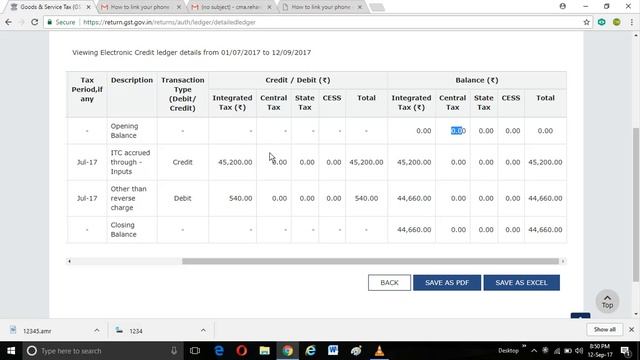640x360 pixels.
Task: Expand options for the 12345.amr download
Action: tap(97, 331)
